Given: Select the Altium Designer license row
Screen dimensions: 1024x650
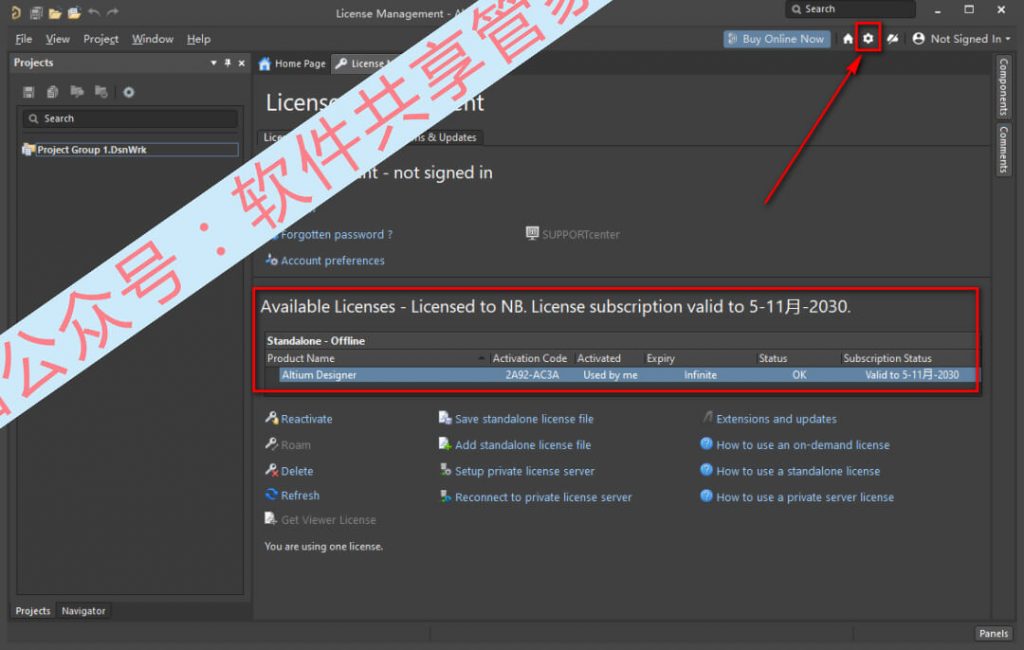Looking at the screenshot, I should pyautogui.click(x=624, y=375).
